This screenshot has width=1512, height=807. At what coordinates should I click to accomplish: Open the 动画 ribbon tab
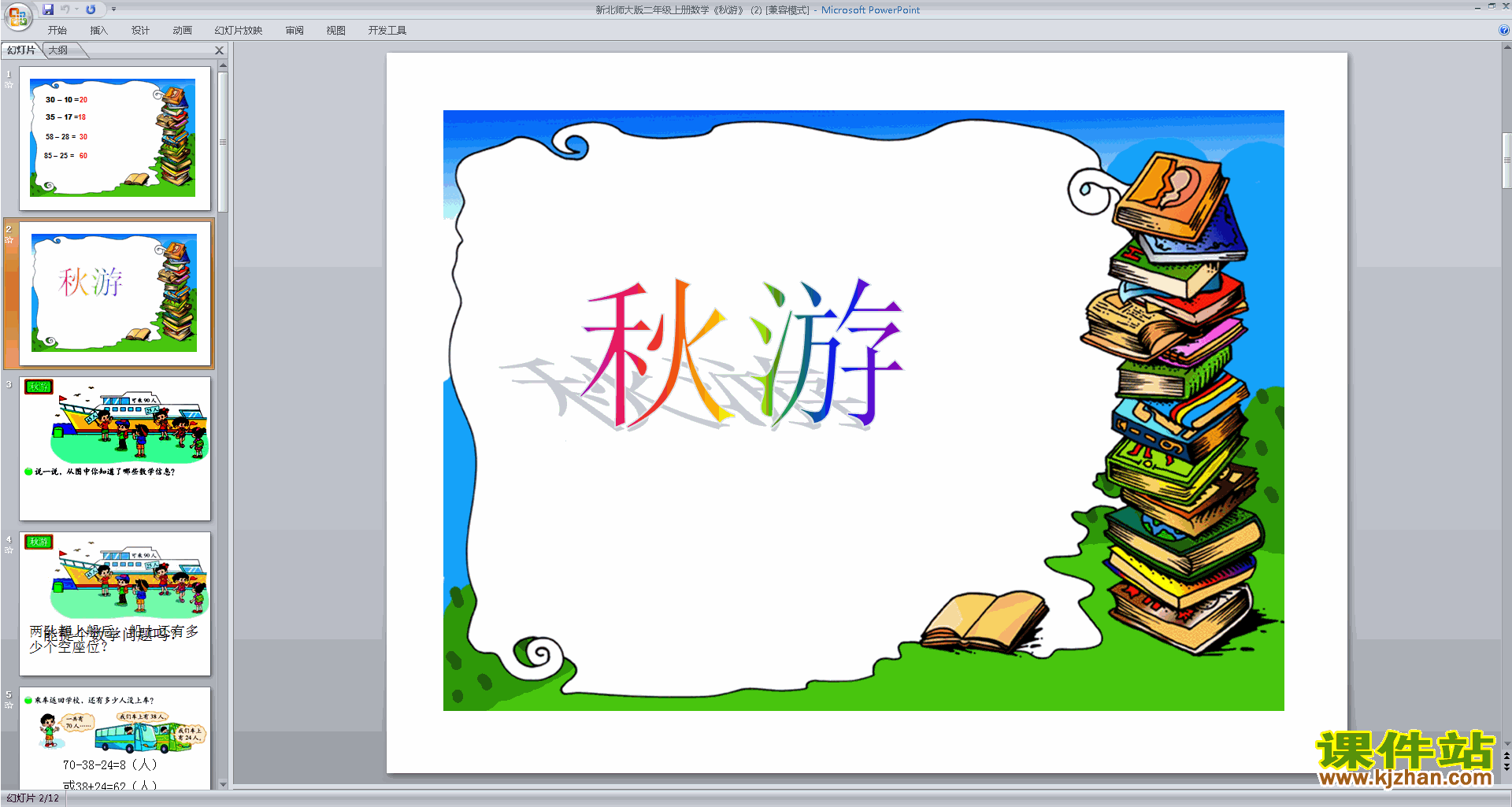tap(182, 31)
